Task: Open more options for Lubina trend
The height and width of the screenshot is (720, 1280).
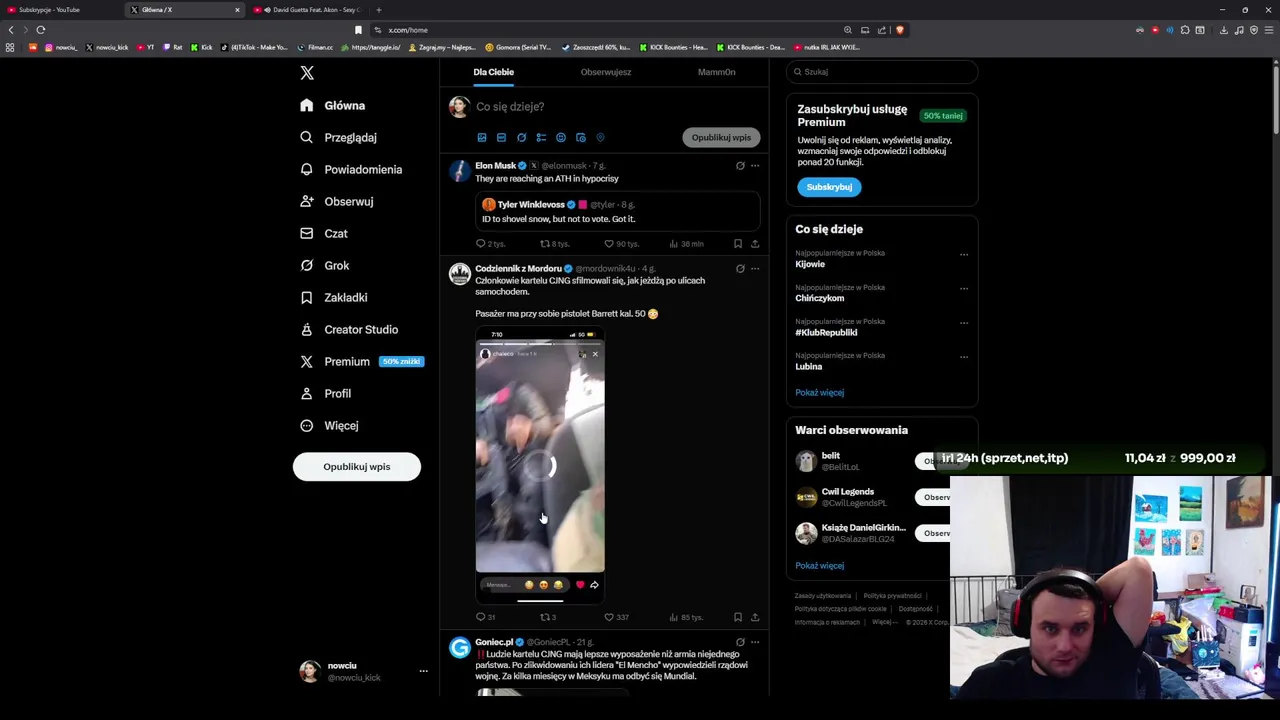Action: (x=964, y=356)
